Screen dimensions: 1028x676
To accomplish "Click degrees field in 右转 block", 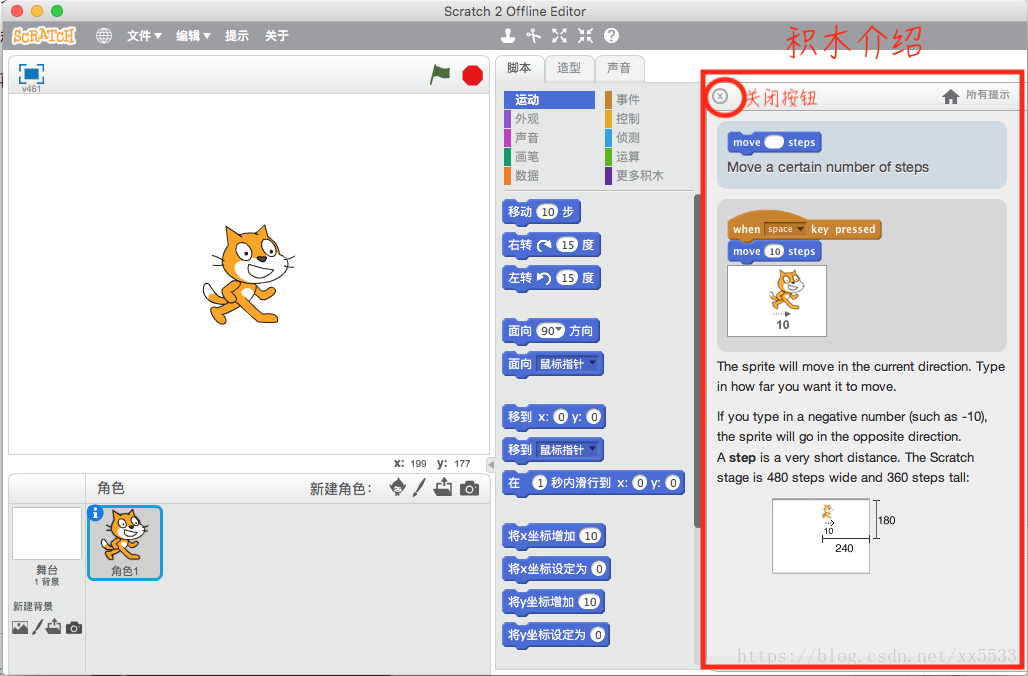I will pos(567,245).
